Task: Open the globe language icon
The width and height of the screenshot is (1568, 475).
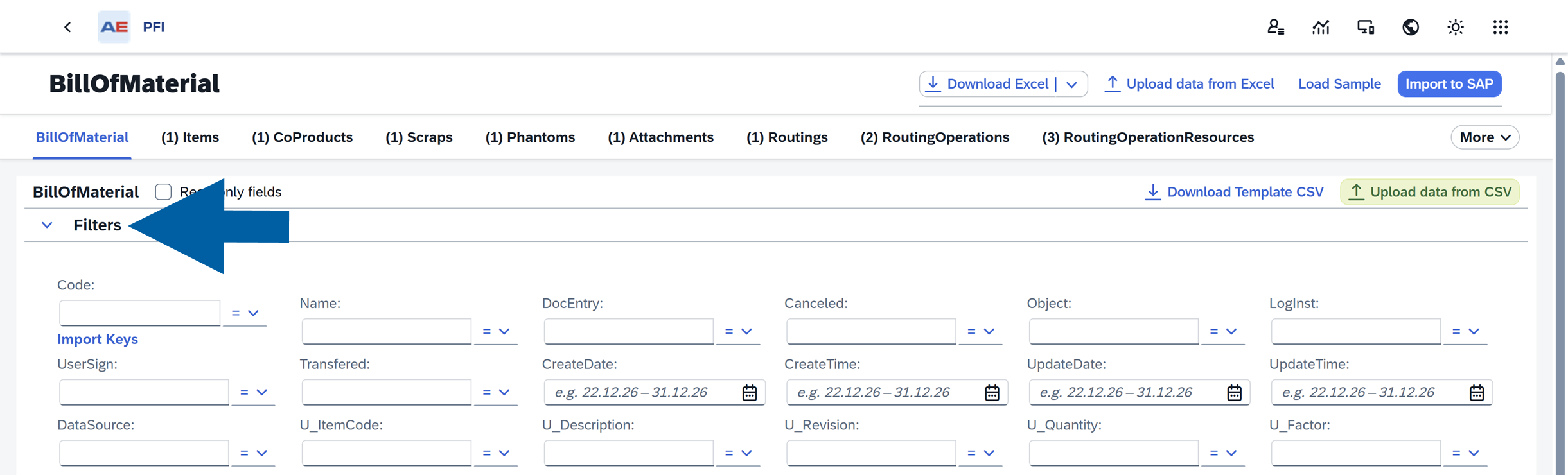Action: point(1410,27)
